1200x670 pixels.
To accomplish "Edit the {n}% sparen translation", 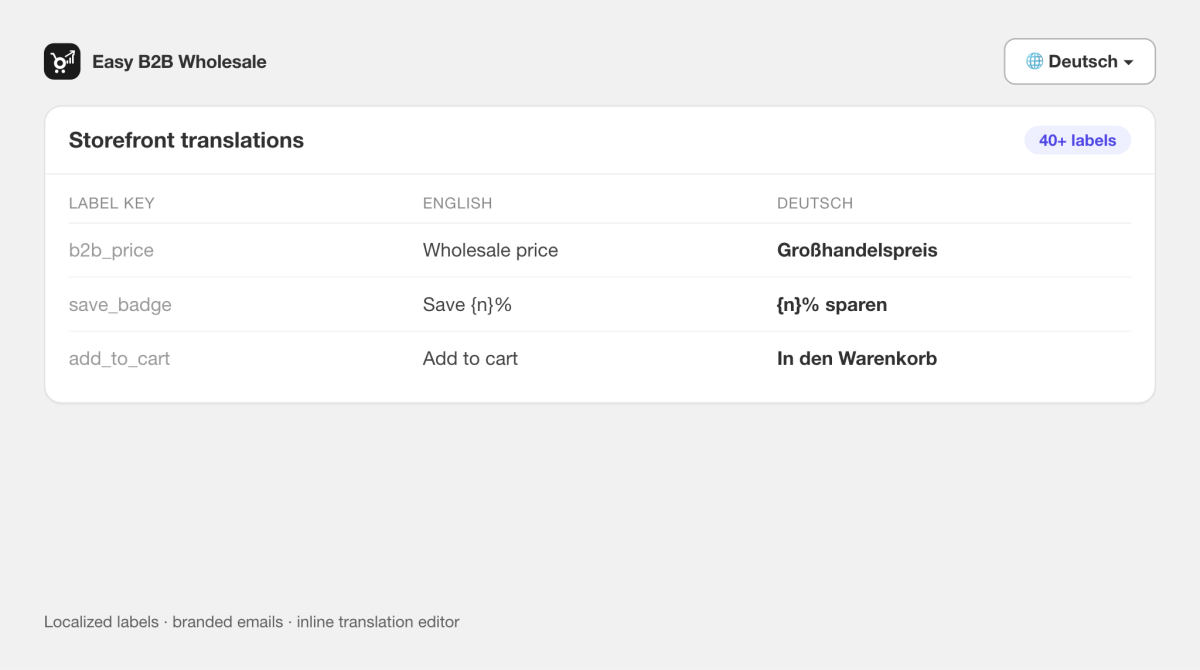I will pyautogui.click(x=832, y=304).
